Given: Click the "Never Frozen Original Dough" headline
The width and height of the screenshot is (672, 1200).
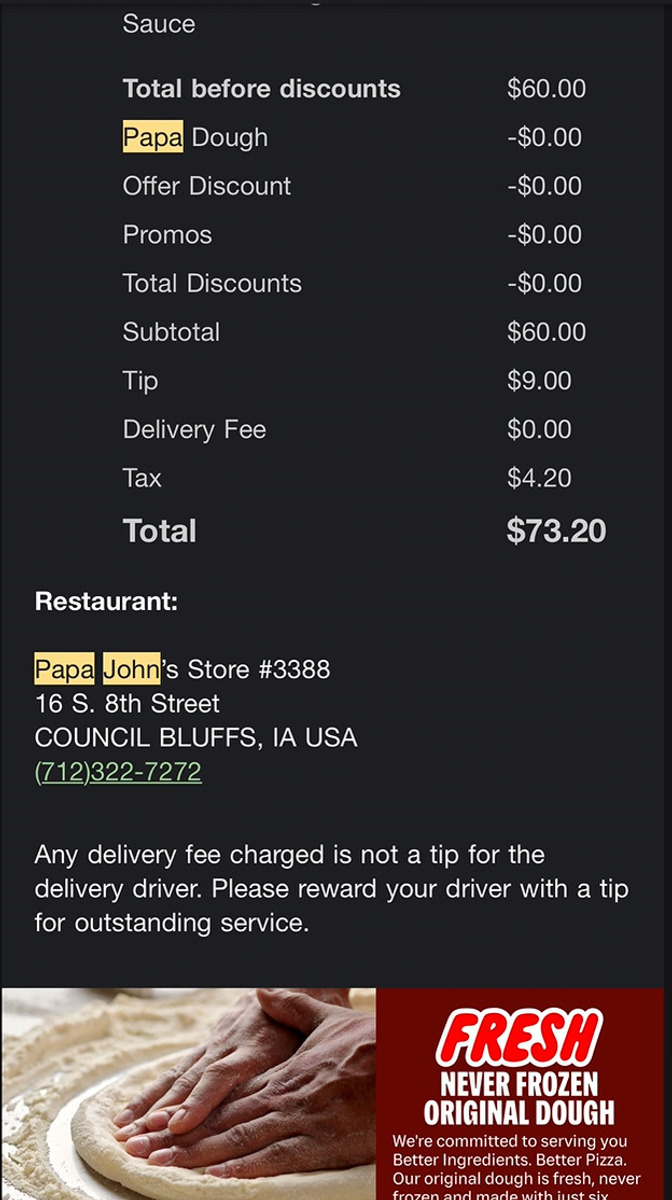Looking at the screenshot, I should (x=519, y=1098).
